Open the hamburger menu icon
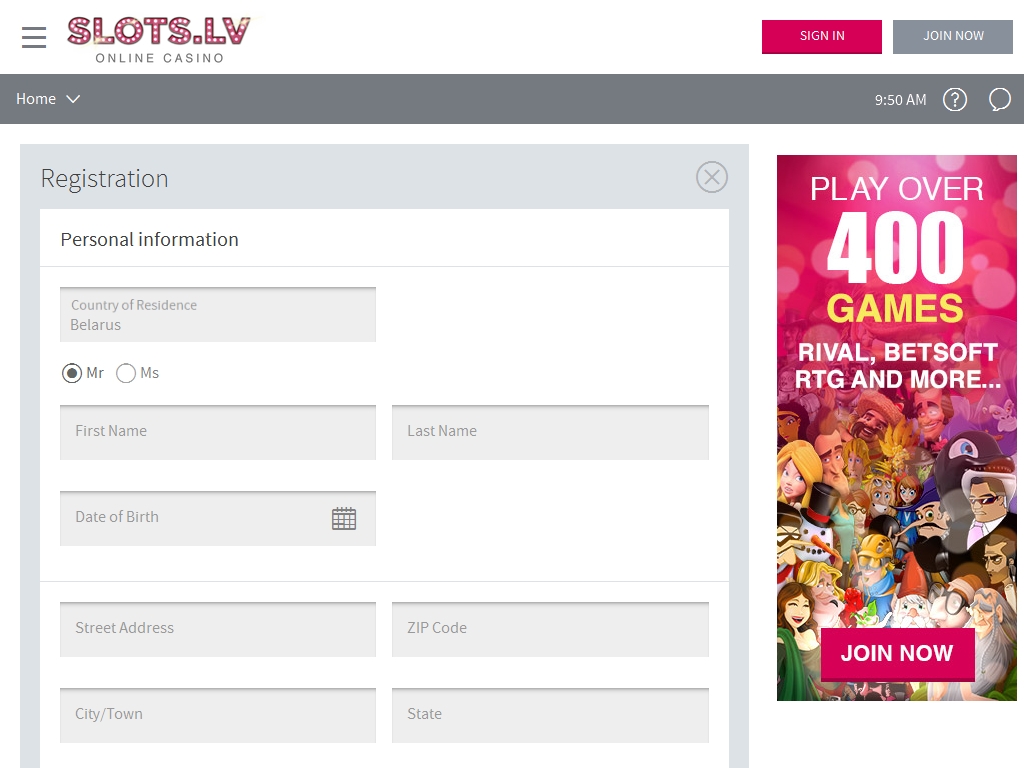The image size is (1024, 768). 34,37
